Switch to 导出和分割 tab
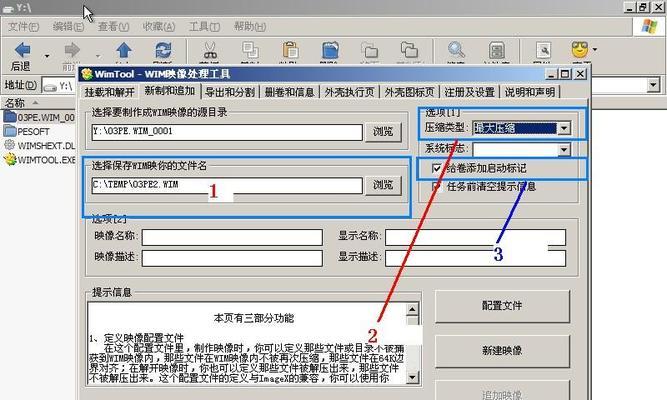The image size is (667, 400). coord(230,92)
